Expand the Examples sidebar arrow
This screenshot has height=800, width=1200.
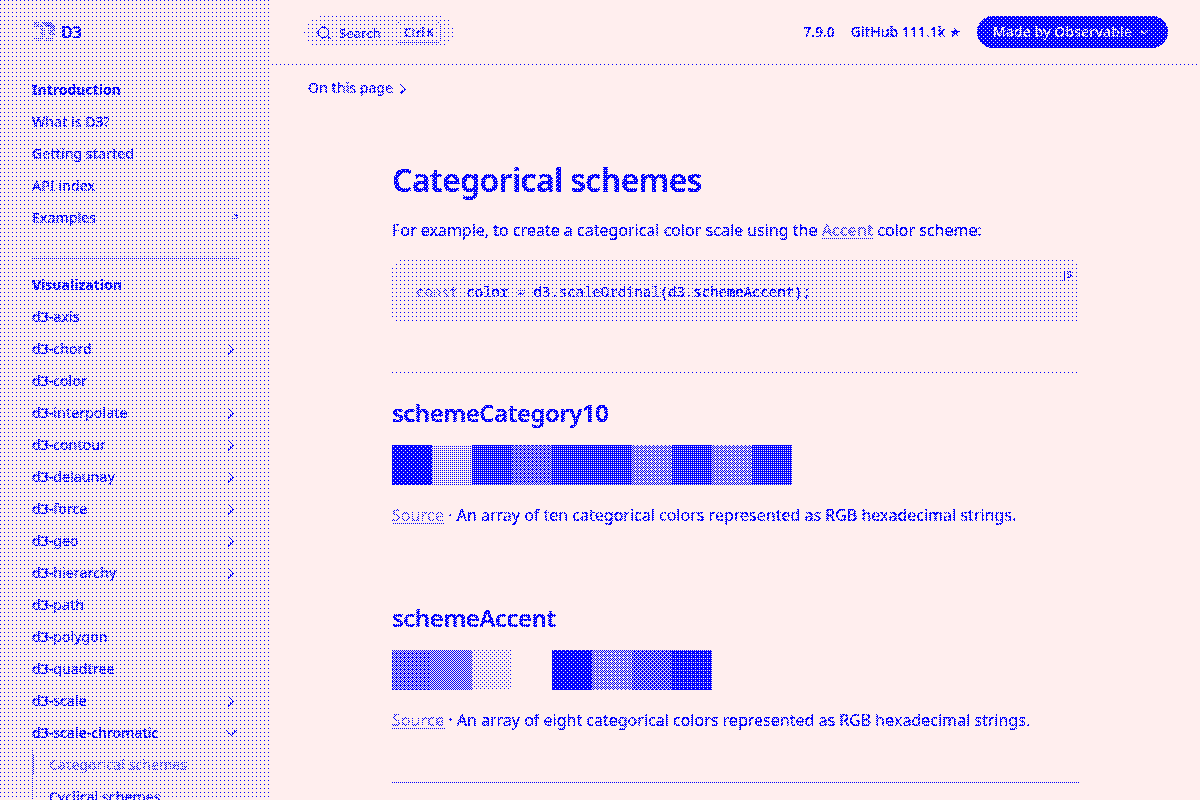point(235,217)
